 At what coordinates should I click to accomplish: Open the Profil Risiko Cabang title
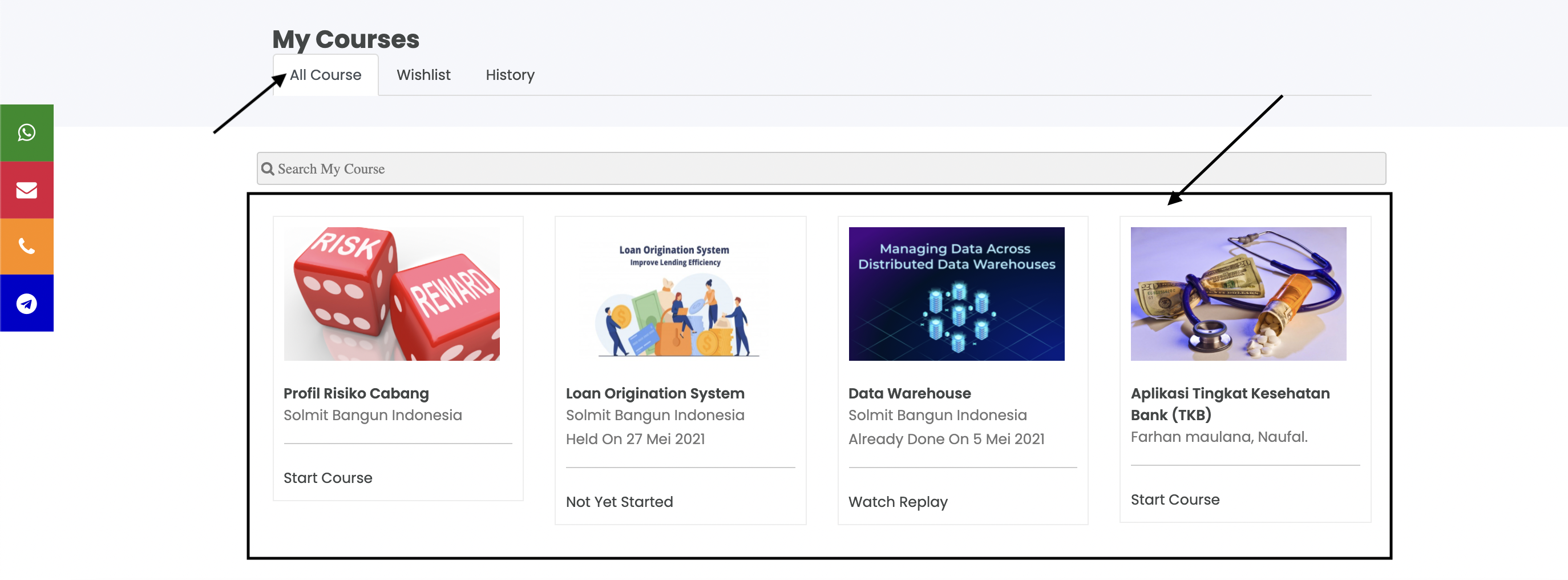[x=357, y=393]
